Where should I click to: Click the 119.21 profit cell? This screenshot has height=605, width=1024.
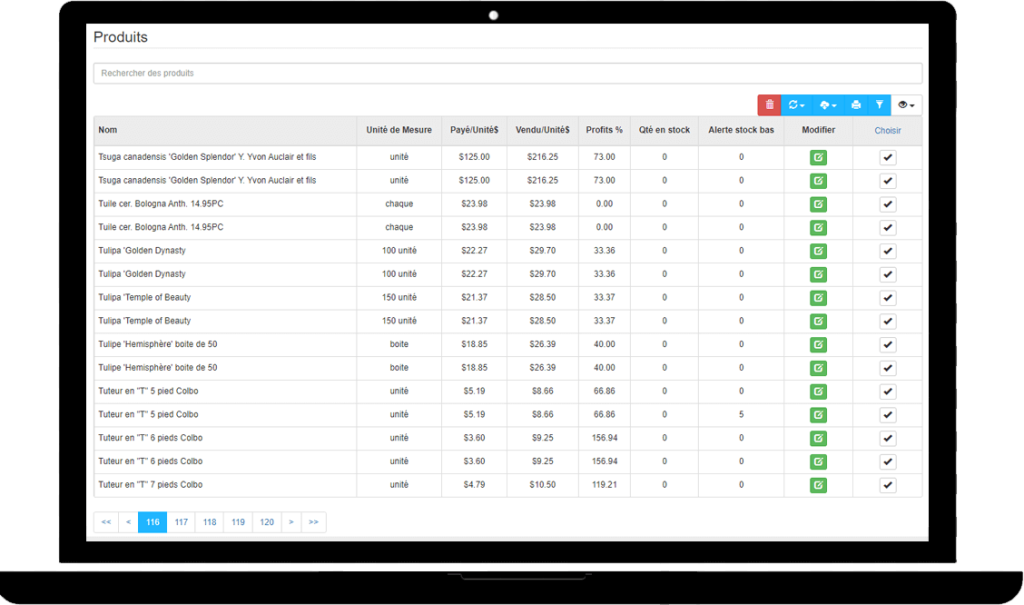click(x=604, y=485)
